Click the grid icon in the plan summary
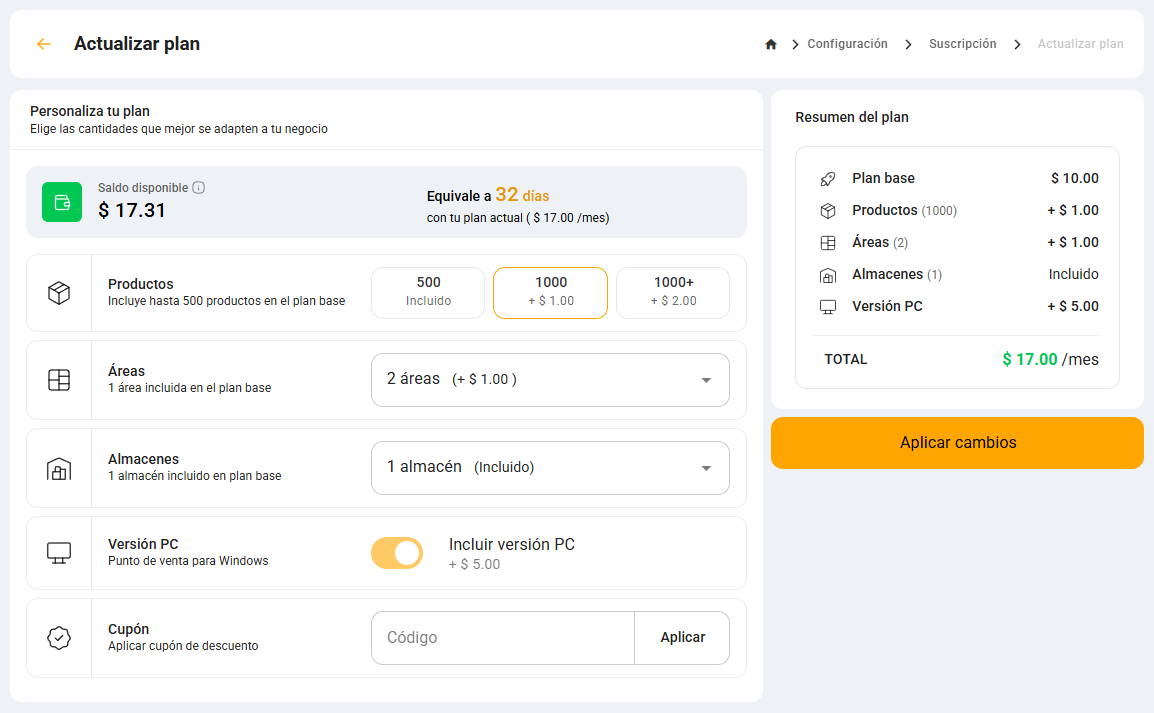 [x=828, y=243]
